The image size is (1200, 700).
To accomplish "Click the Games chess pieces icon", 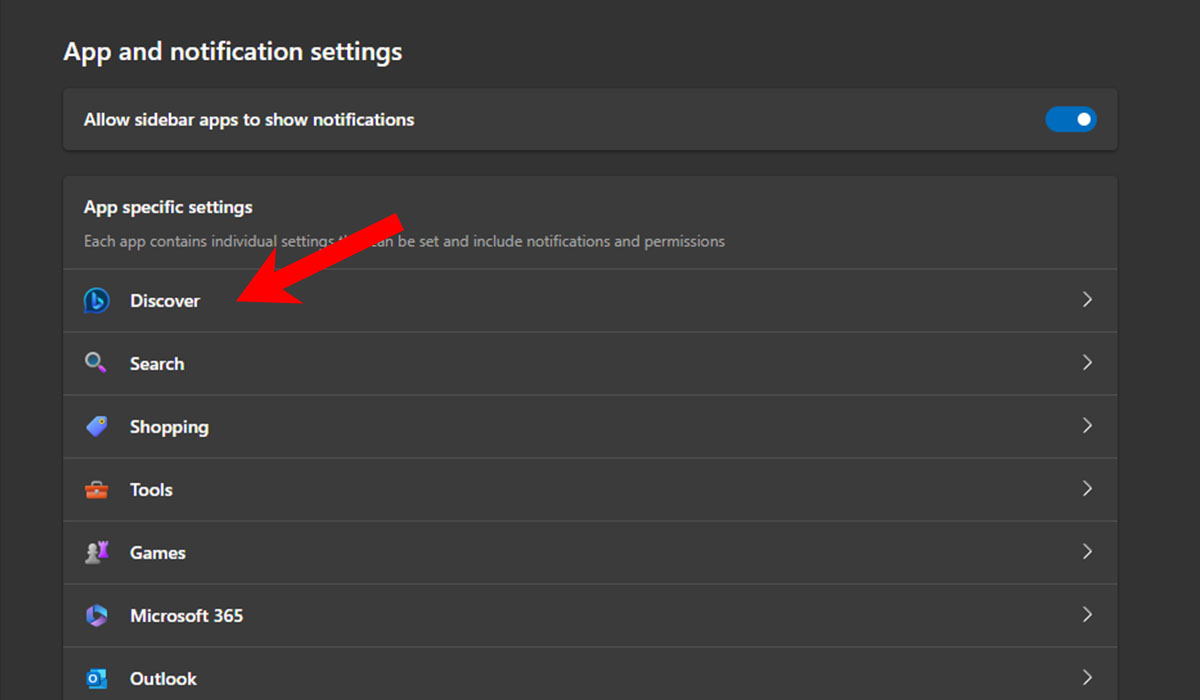I will [x=96, y=552].
